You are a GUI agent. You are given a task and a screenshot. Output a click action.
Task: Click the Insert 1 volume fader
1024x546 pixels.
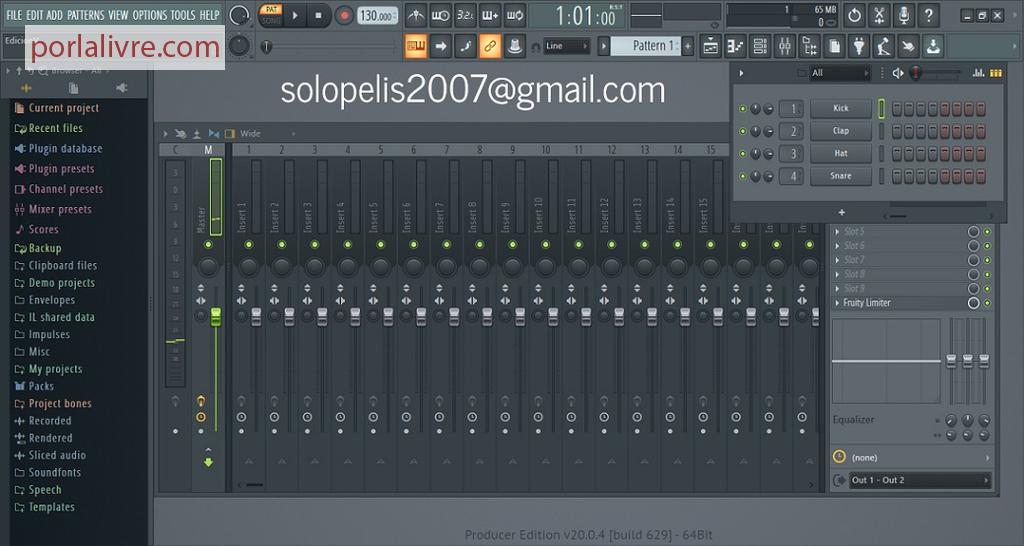pyautogui.click(x=256, y=317)
